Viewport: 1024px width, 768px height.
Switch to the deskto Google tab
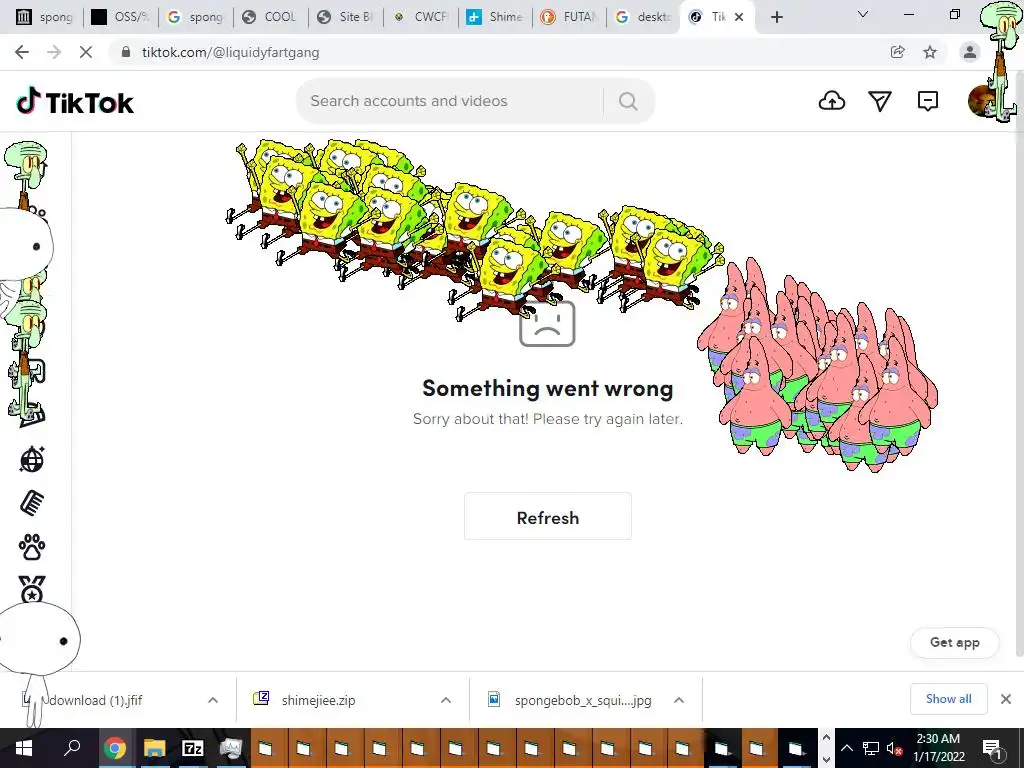(644, 17)
